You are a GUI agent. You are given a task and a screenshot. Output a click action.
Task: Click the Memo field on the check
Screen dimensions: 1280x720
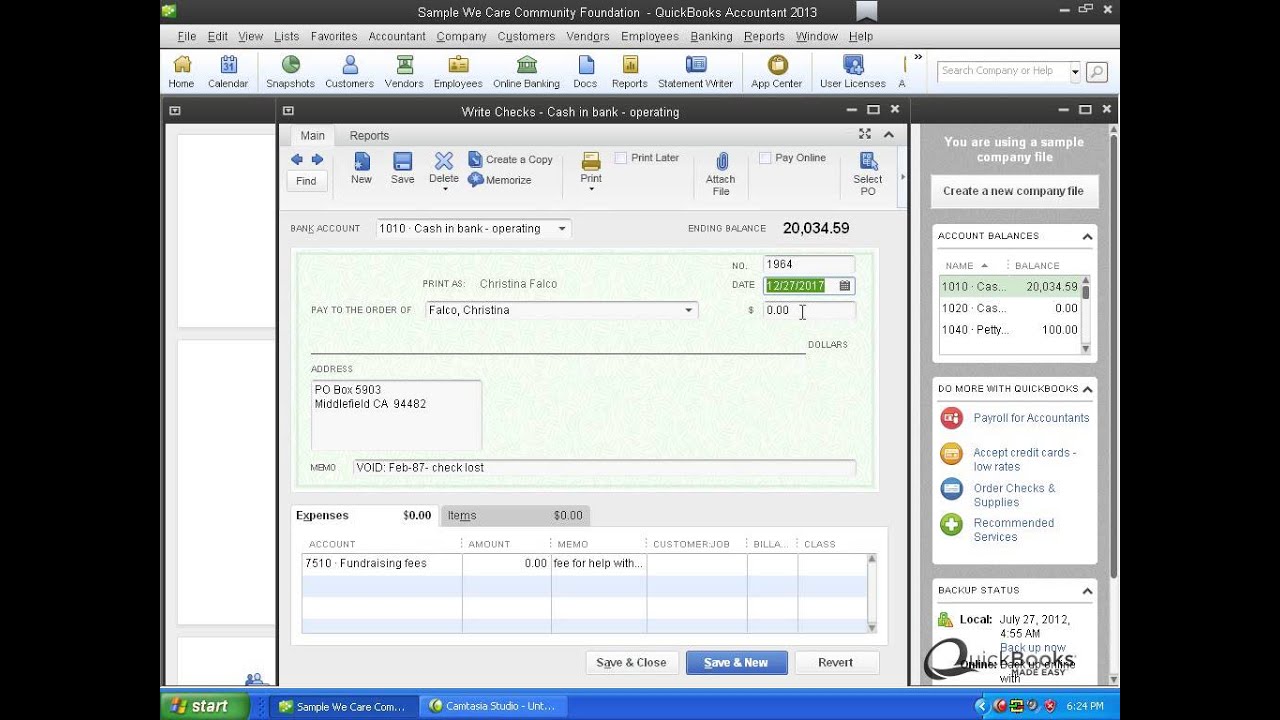click(x=605, y=468)
